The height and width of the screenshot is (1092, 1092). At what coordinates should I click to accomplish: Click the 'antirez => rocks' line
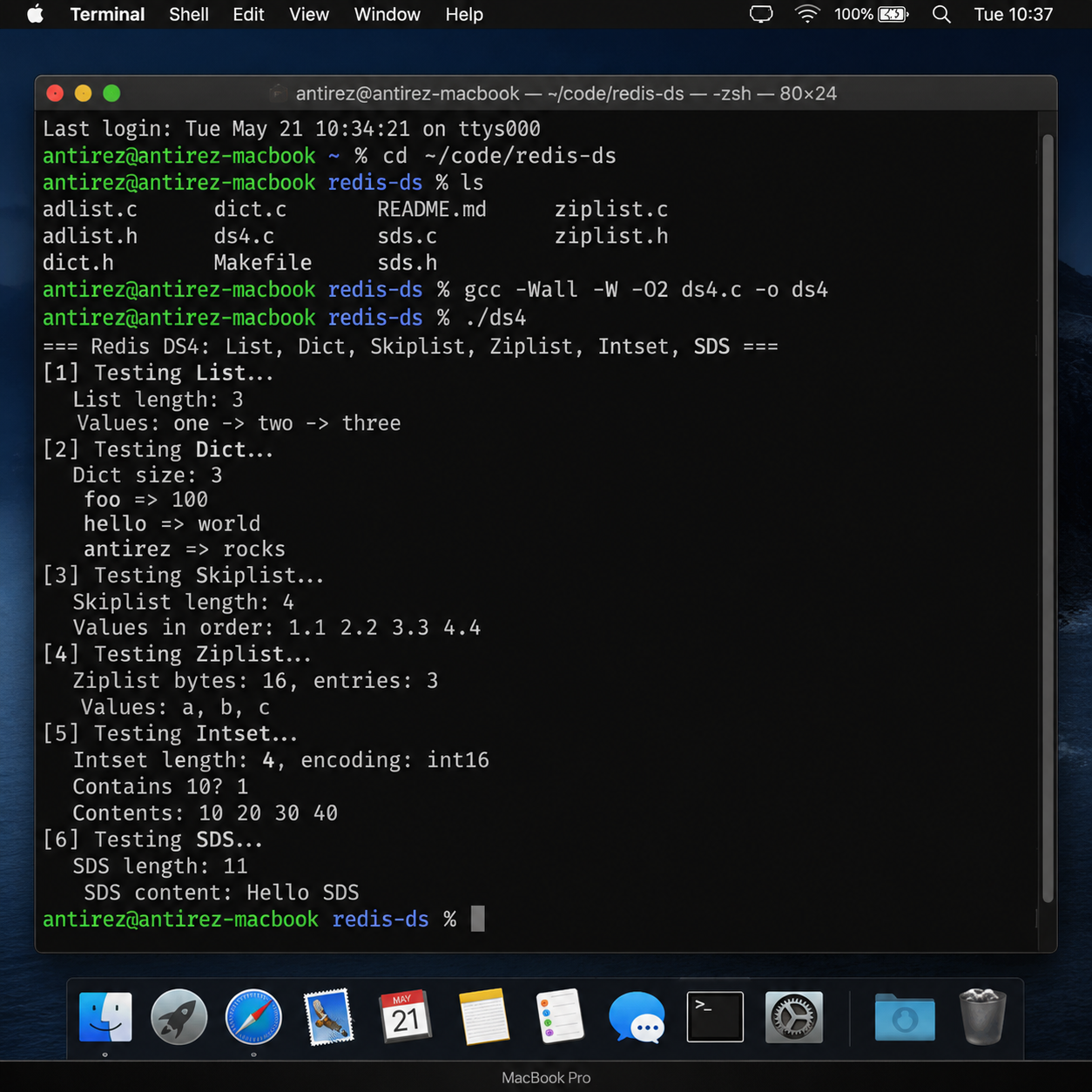(185, 549)
